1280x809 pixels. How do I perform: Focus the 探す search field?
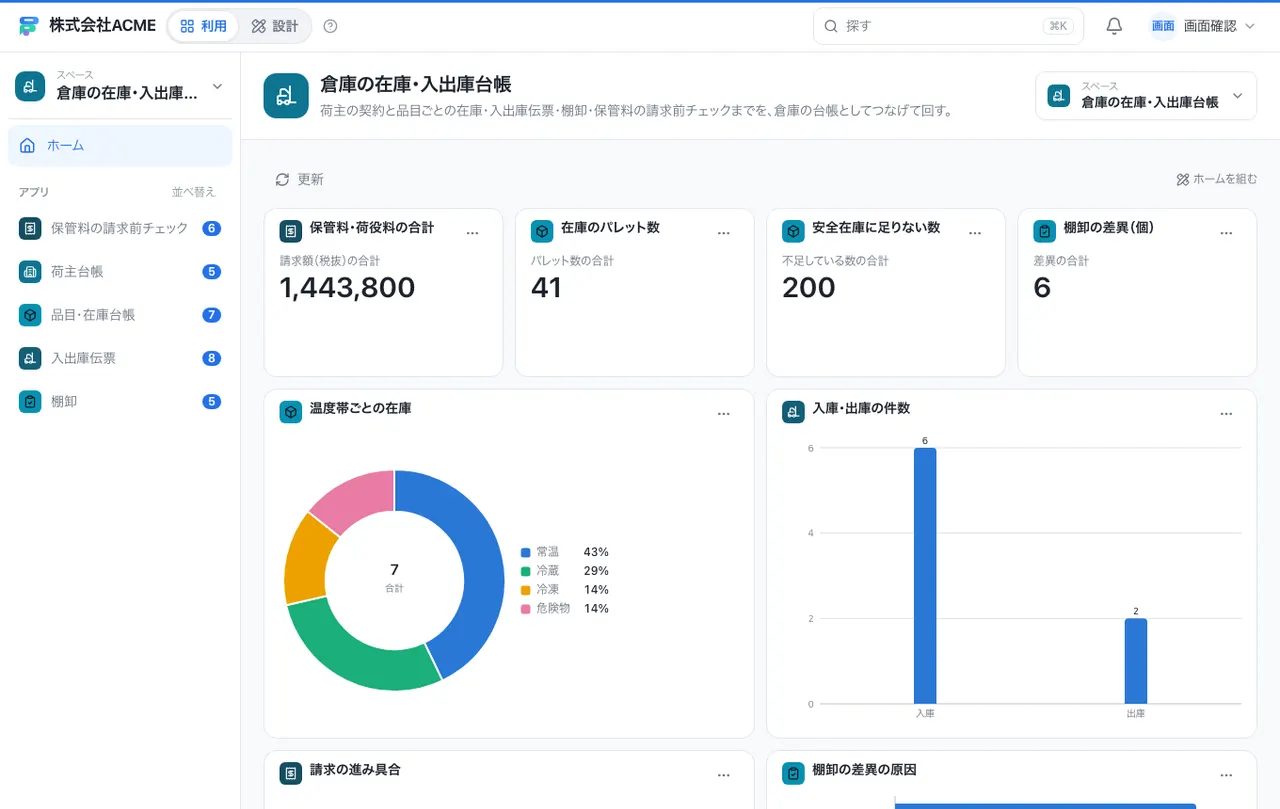948,26
